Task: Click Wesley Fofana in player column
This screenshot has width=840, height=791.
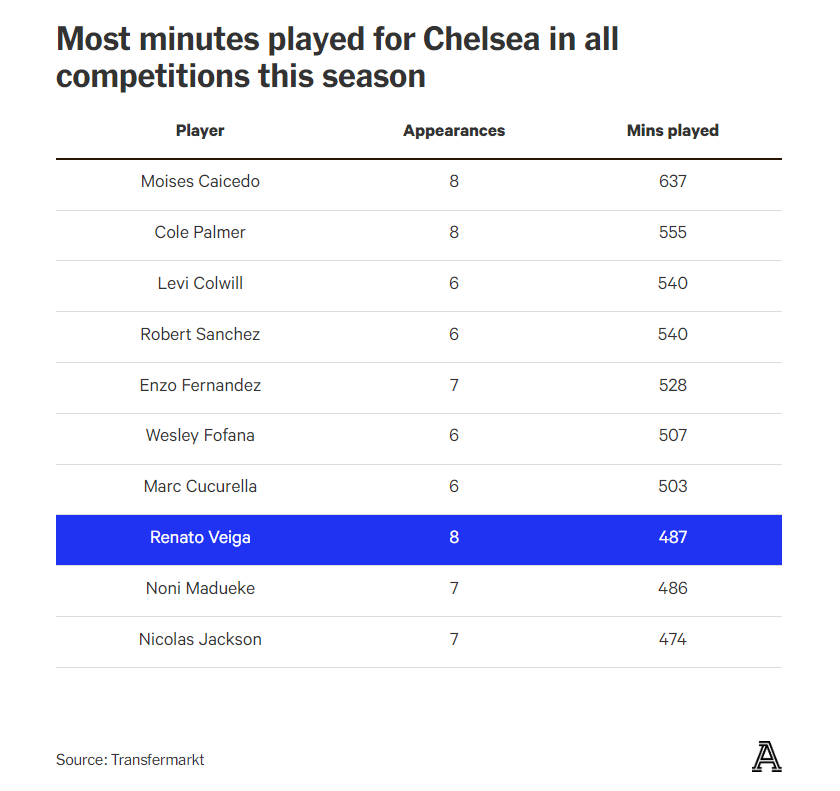Action: pyautogui.click(x=200, y=435)
